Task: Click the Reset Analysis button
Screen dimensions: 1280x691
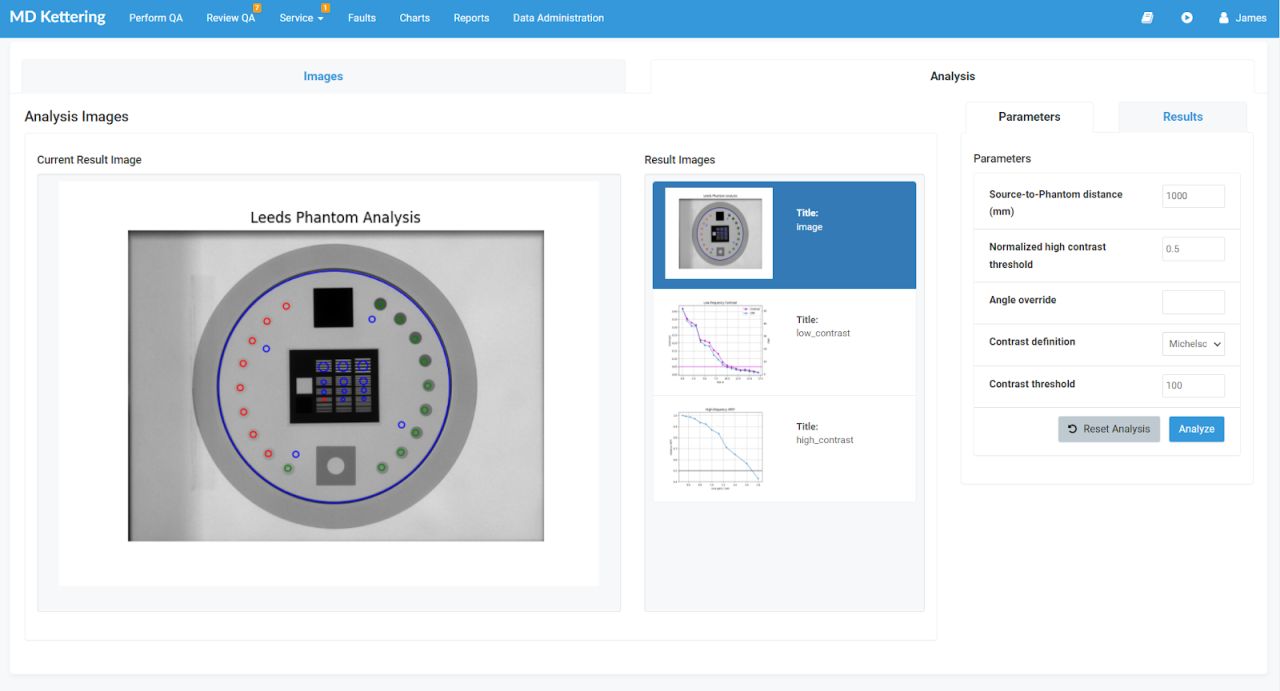Action: pos(1108,429)
